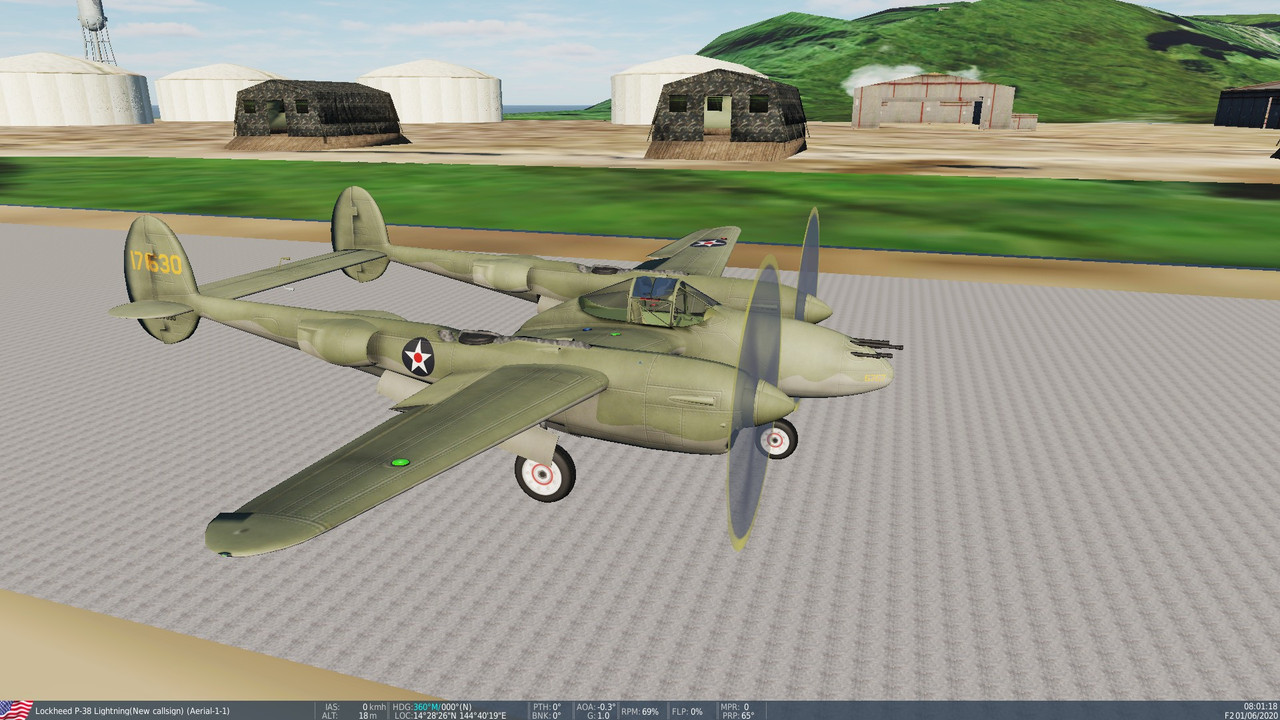Click the P-38 cockpit canopy
Image resolution: width=1280 pixels, height=720 pixels.
coord(650,300)
